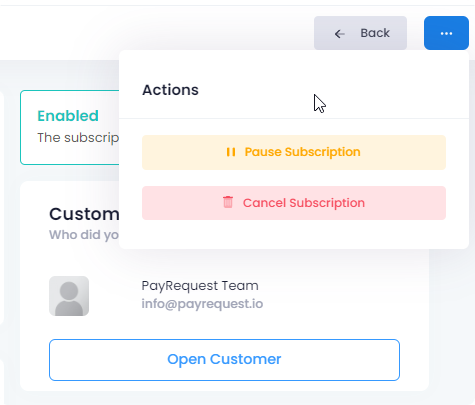Screen dimensions: 475x405
Task: Click the left arrow icon beside Back
Action: coord(339,34)
